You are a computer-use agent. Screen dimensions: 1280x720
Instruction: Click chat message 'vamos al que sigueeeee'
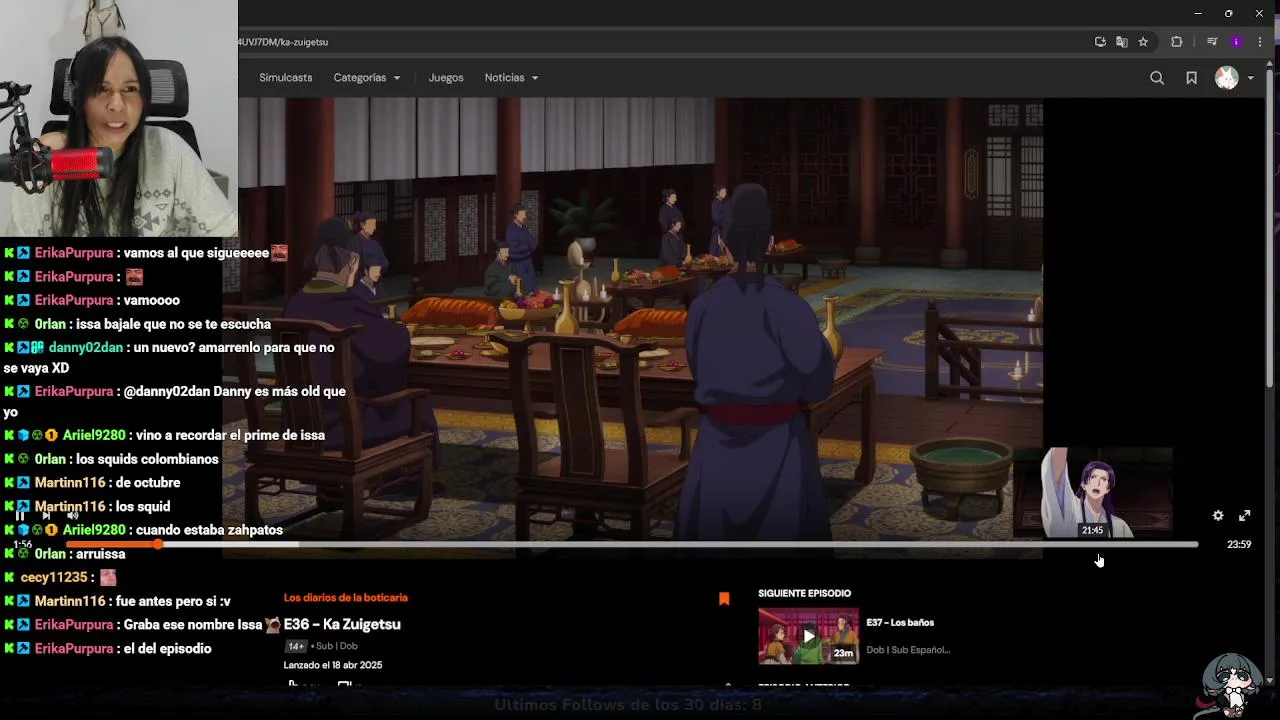click(x=196, y=253)
